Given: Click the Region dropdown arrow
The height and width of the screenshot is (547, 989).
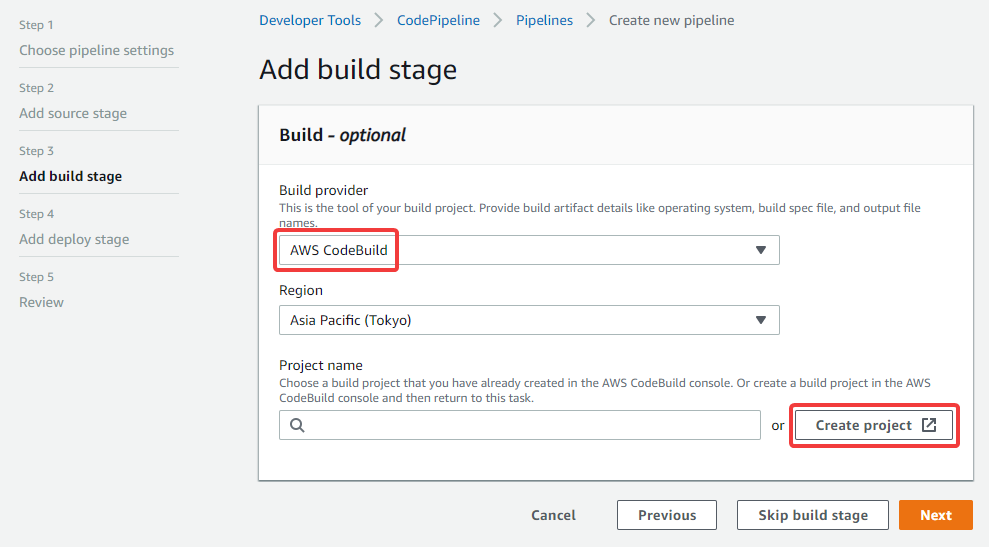Looking at the screenshot, I should (761, 321).
